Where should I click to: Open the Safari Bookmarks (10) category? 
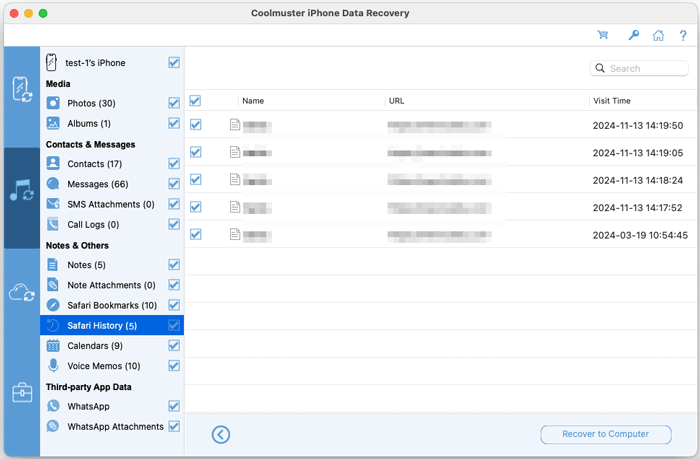(112, 305)
